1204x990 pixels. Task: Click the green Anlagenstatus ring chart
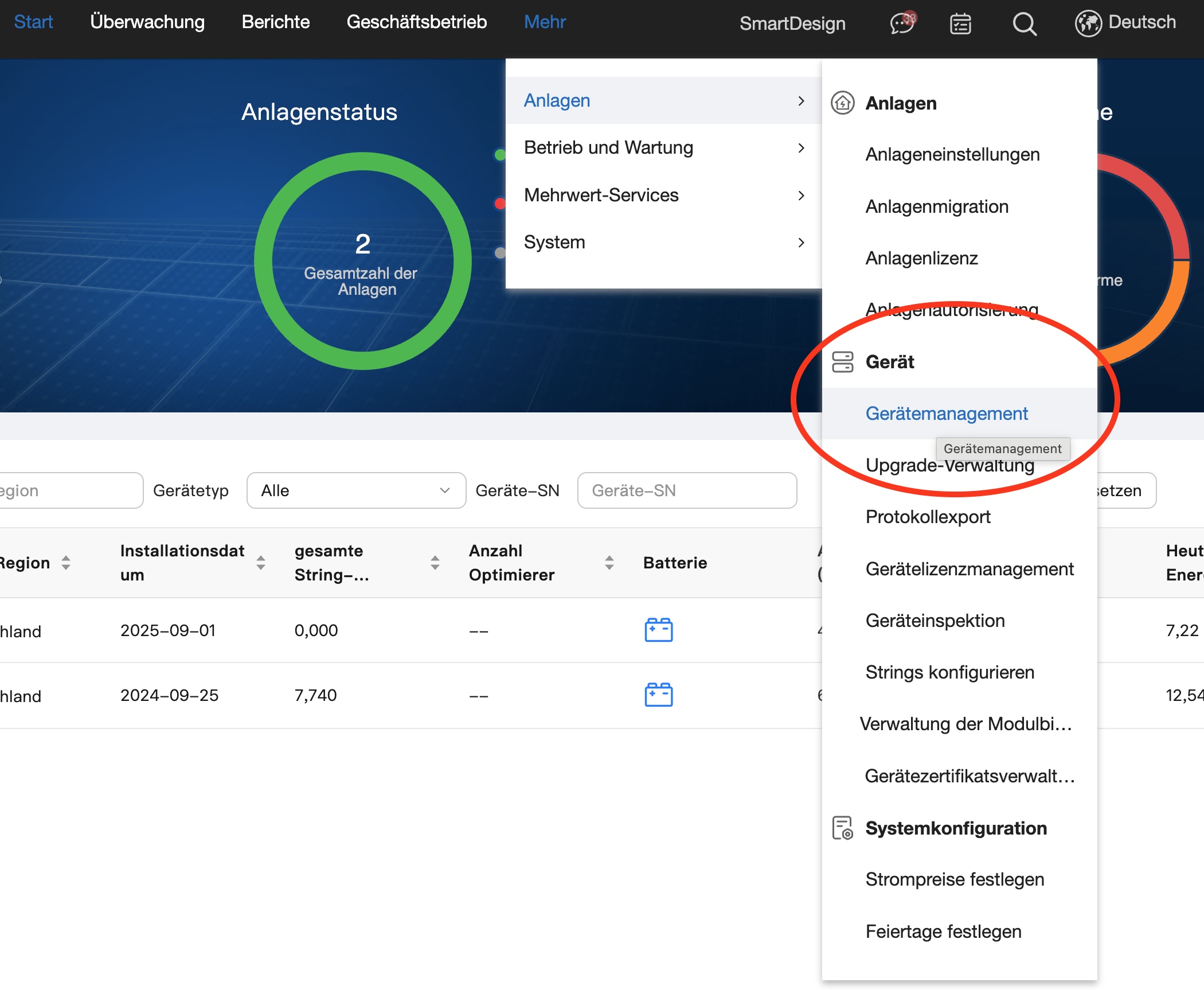coord(363,261)
